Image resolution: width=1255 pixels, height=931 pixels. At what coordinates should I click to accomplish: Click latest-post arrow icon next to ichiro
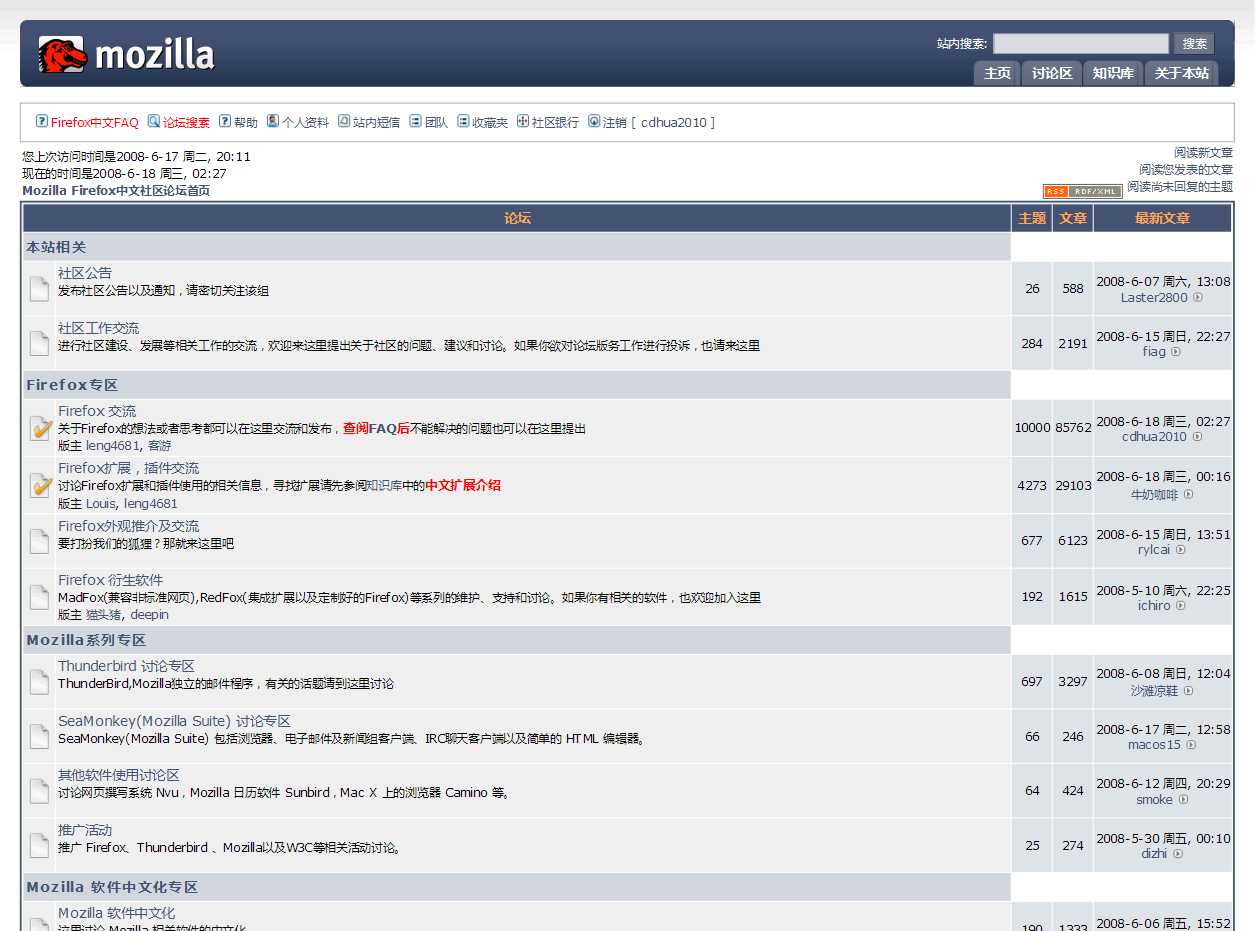coord(1180,605)
